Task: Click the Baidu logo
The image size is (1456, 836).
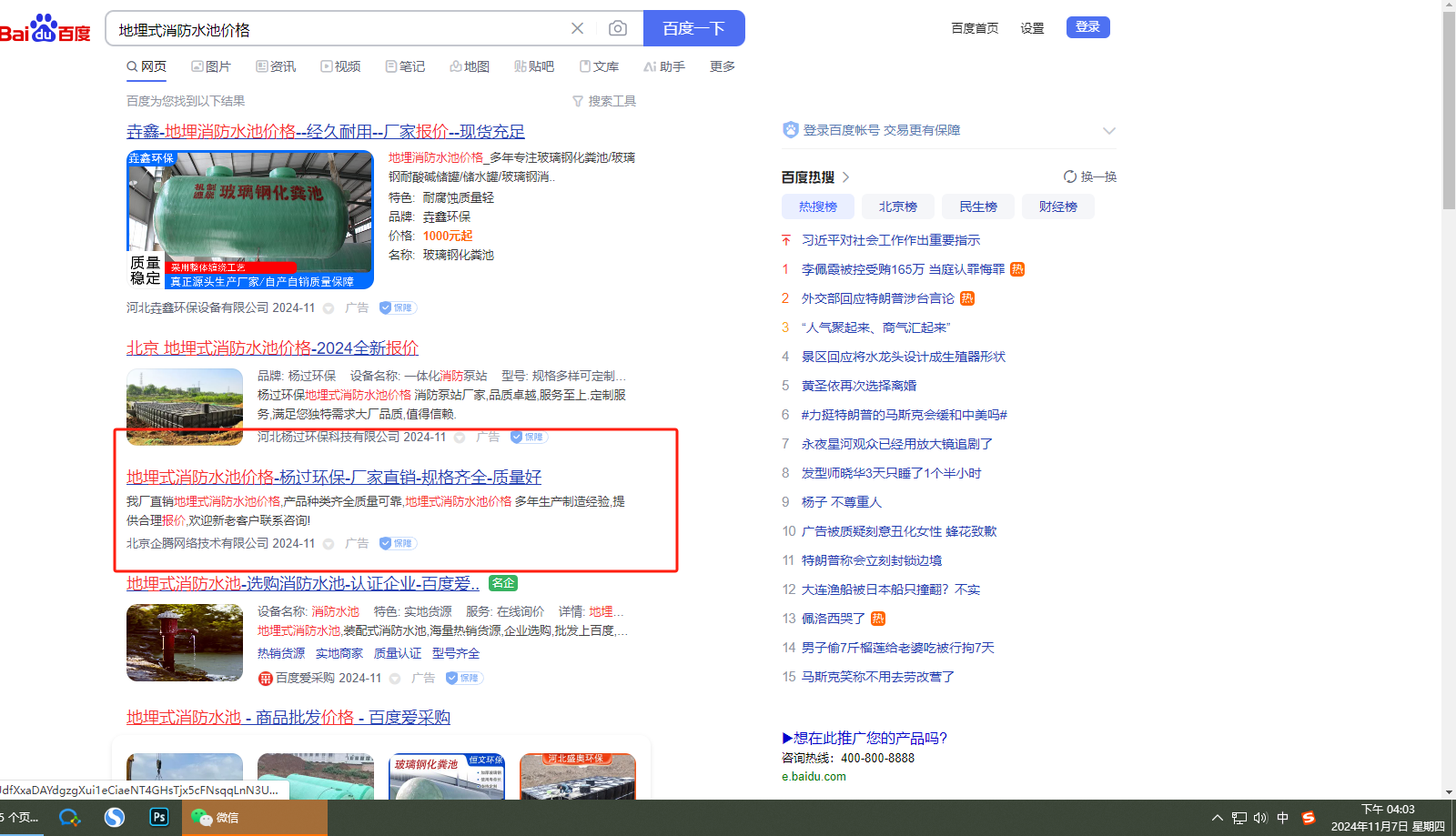Action: [45, 29]
